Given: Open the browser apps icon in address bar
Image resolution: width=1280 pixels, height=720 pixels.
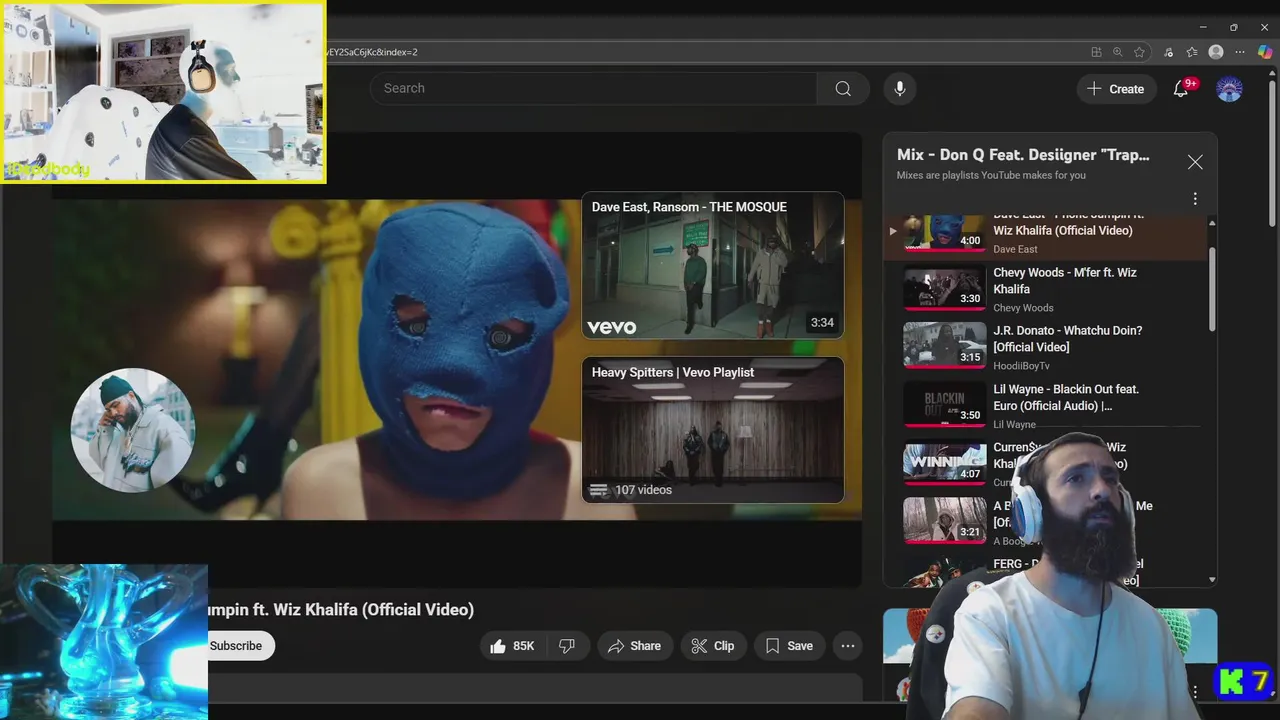Looking at the screenshot, I should pos(1096,52).
